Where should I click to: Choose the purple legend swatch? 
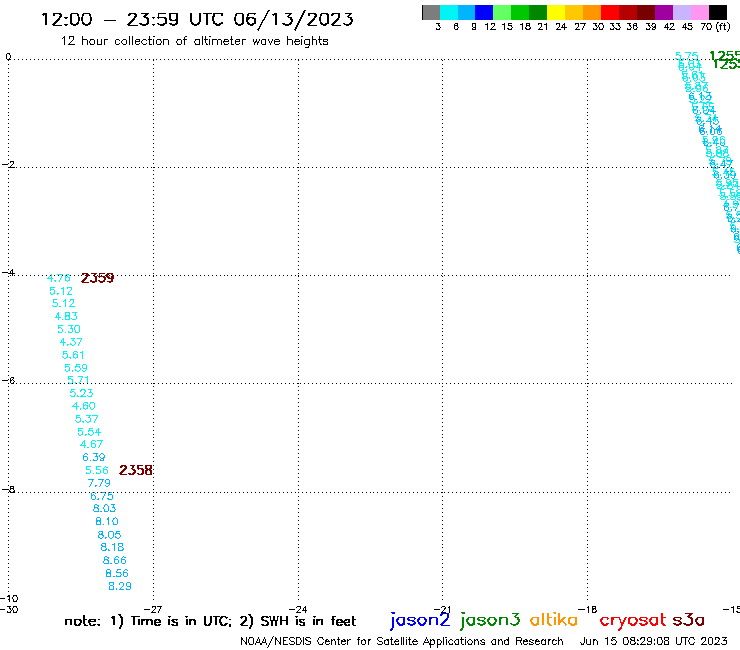(664, 12)
